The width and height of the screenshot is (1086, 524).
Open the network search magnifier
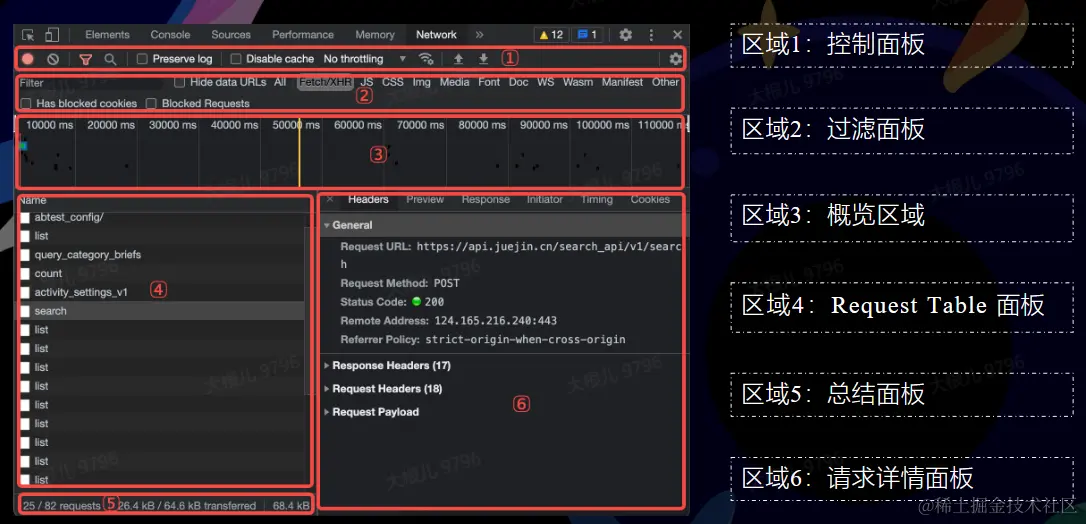pos(110,59)
